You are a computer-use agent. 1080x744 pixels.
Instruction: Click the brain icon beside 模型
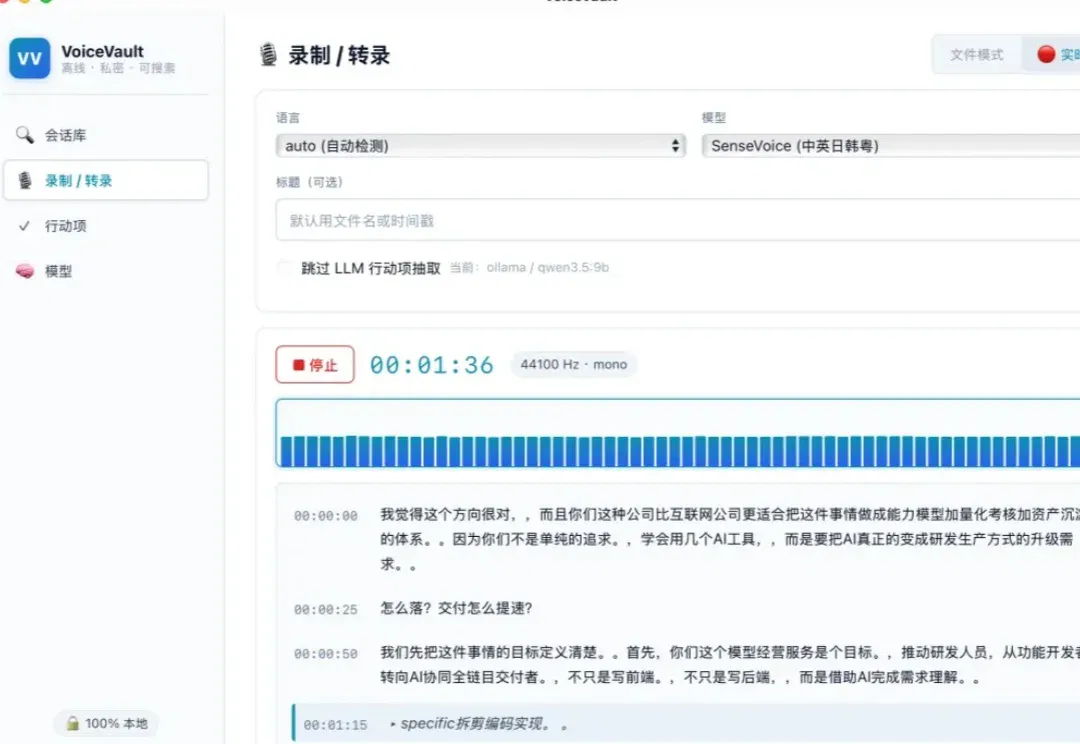tap(25, 271)
